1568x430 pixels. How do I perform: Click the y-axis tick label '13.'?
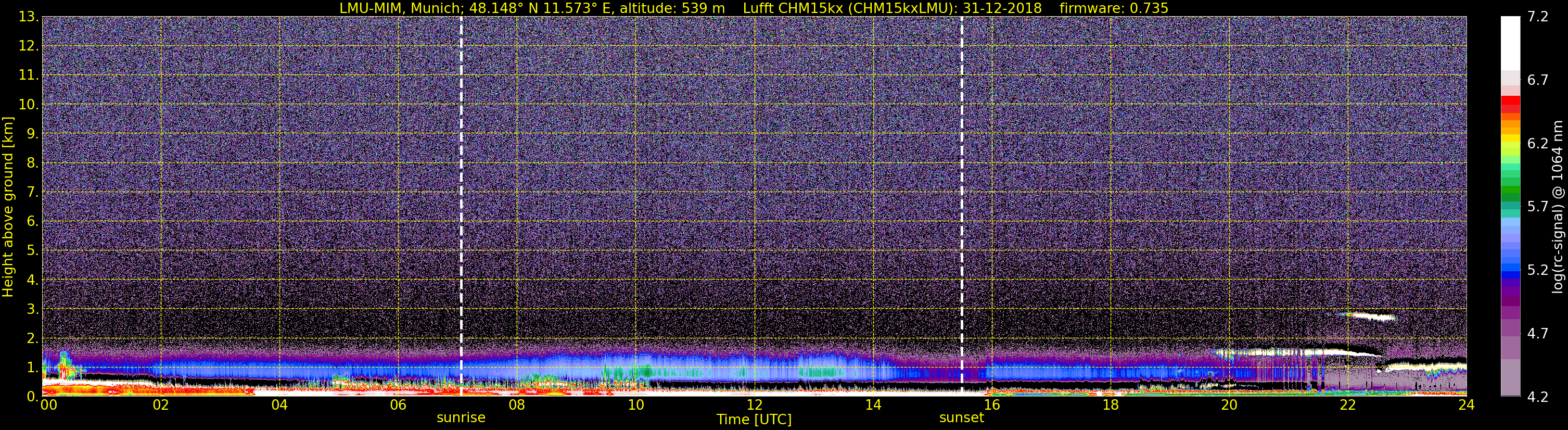29,17
